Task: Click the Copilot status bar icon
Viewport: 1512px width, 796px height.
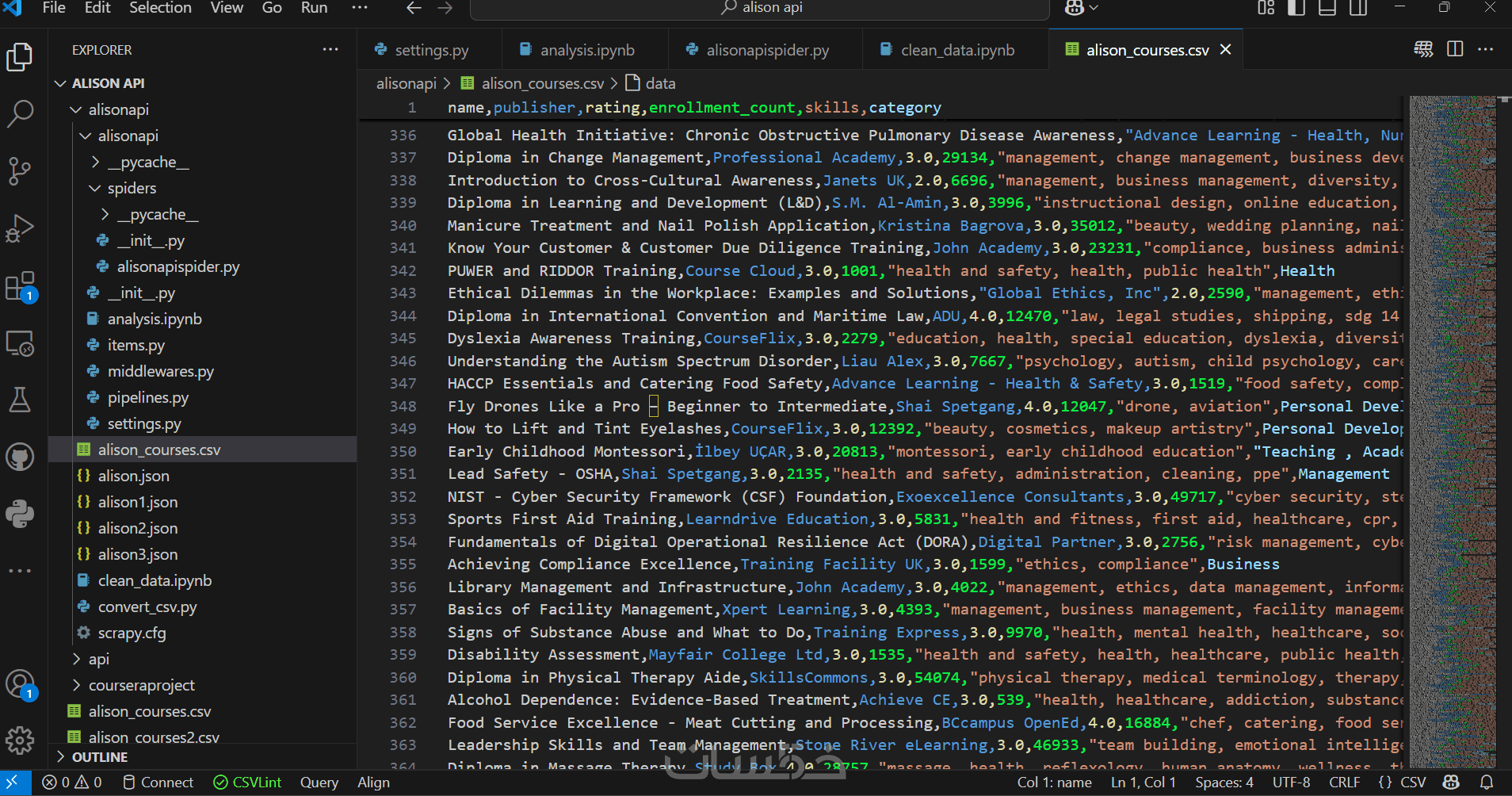Action: 1452,783
